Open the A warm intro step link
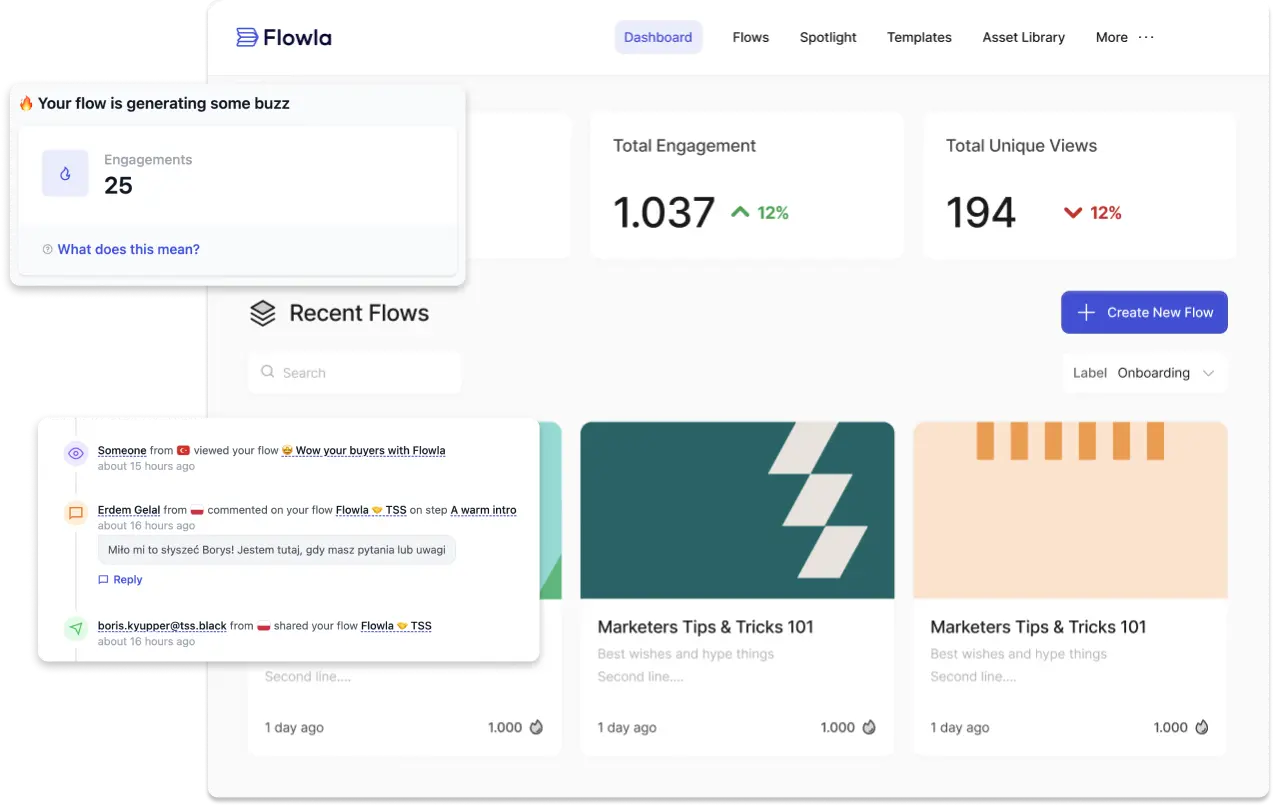The width and height of the screenshot is (1273, 806). coord(484,510)
